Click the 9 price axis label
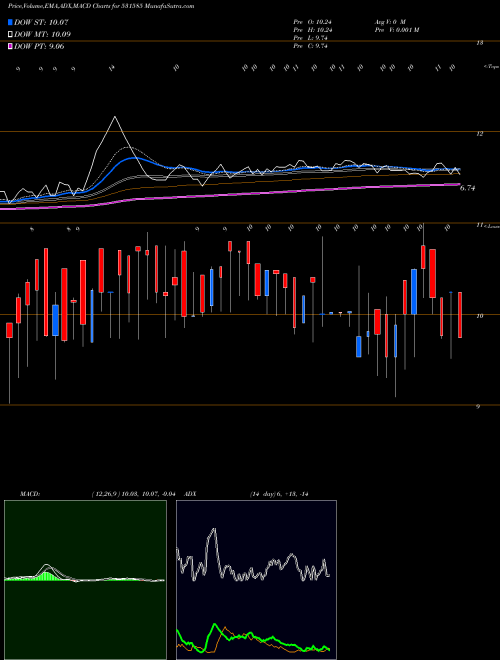The height and width of the screenshot is (660, 500). pos(478,407)
